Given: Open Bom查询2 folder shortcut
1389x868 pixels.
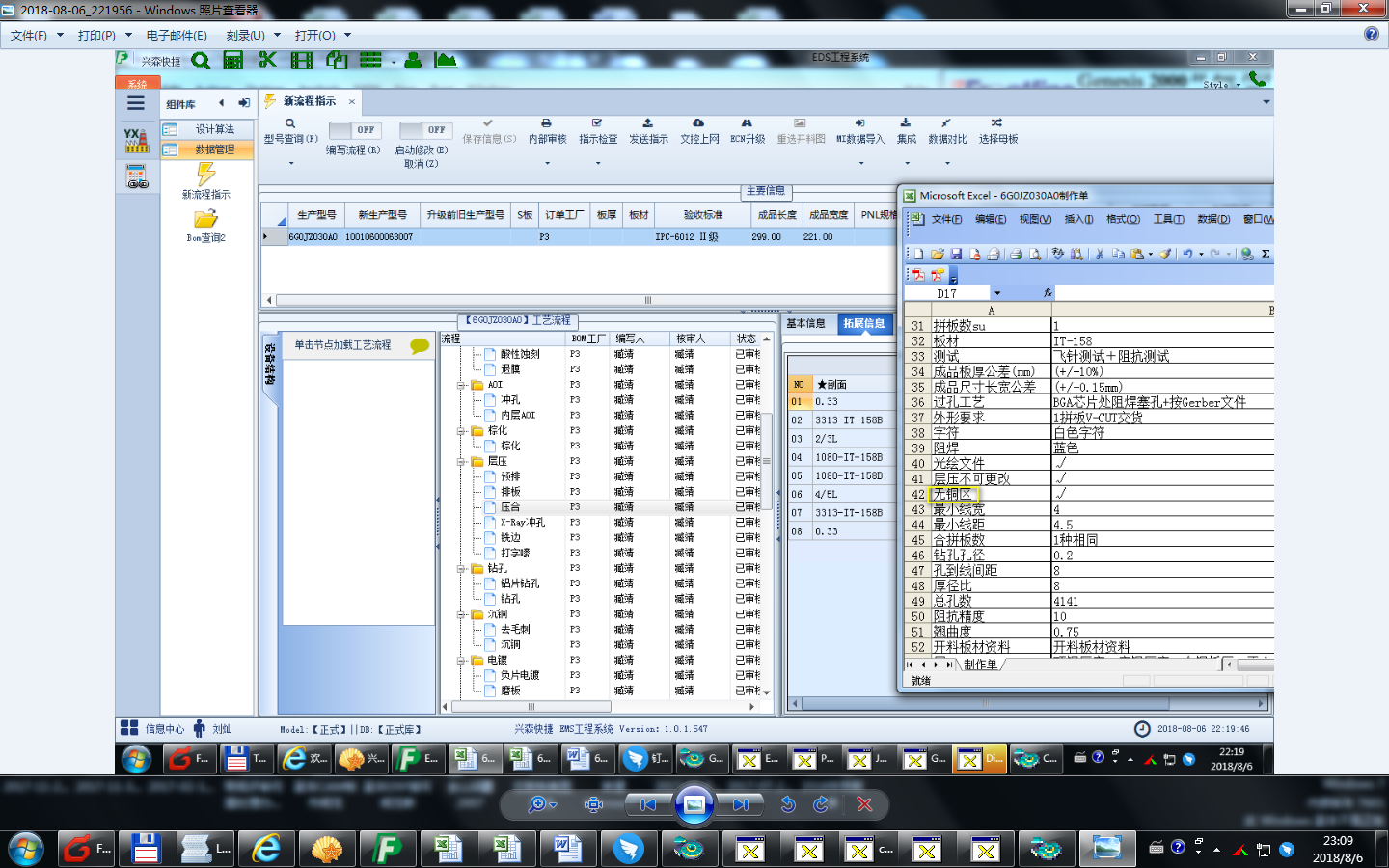Looking at the screenshot, I should tap(206, 226).
